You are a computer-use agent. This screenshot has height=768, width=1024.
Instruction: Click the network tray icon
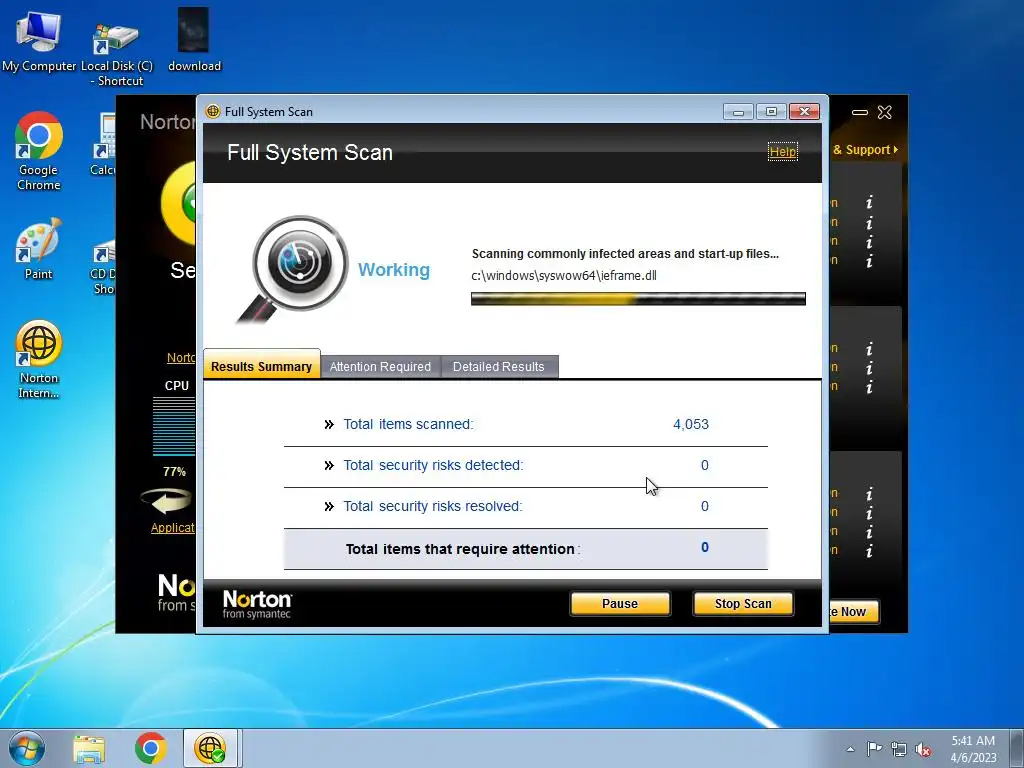(899, 749)
